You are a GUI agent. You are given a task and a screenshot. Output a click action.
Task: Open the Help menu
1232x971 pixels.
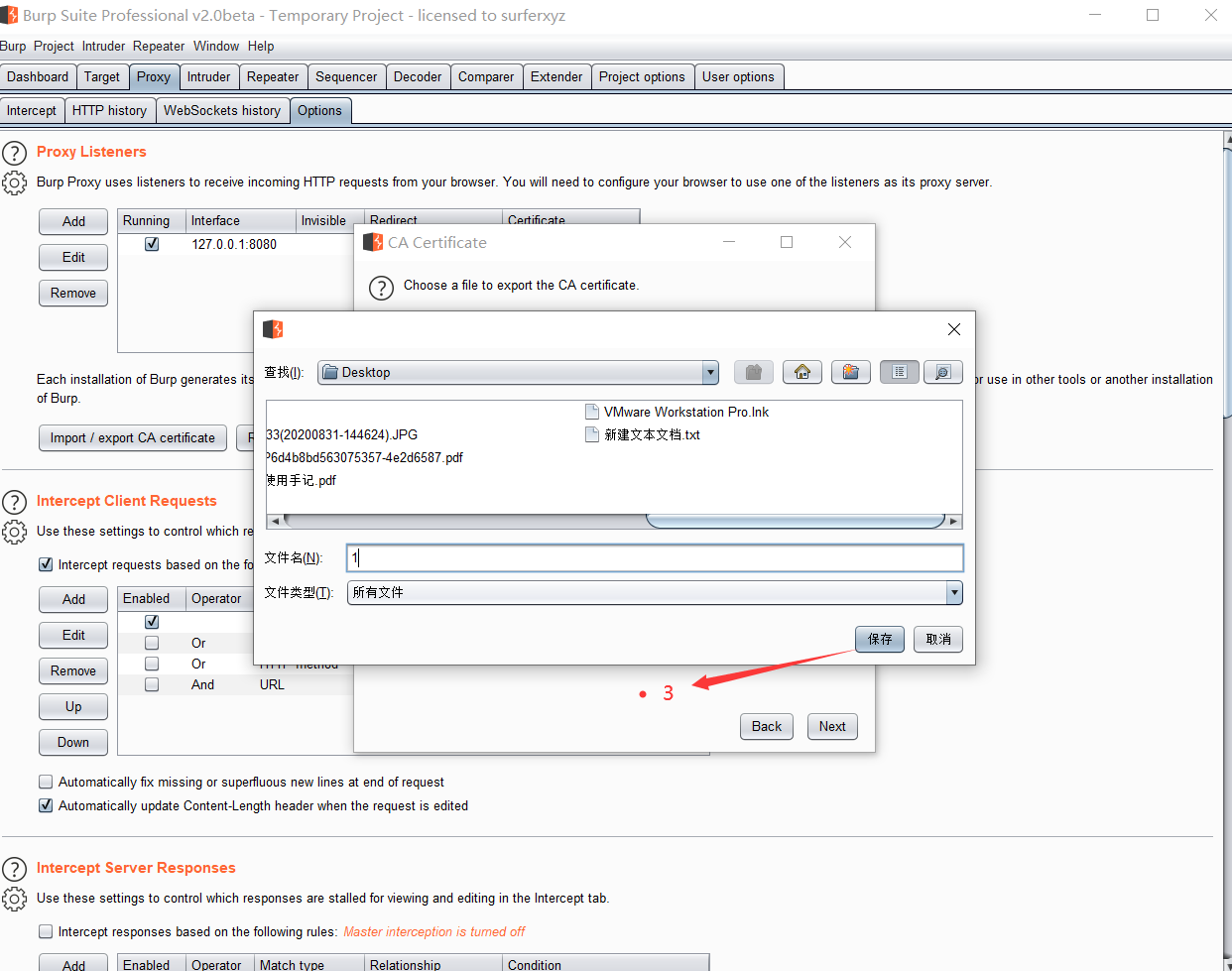261,46
